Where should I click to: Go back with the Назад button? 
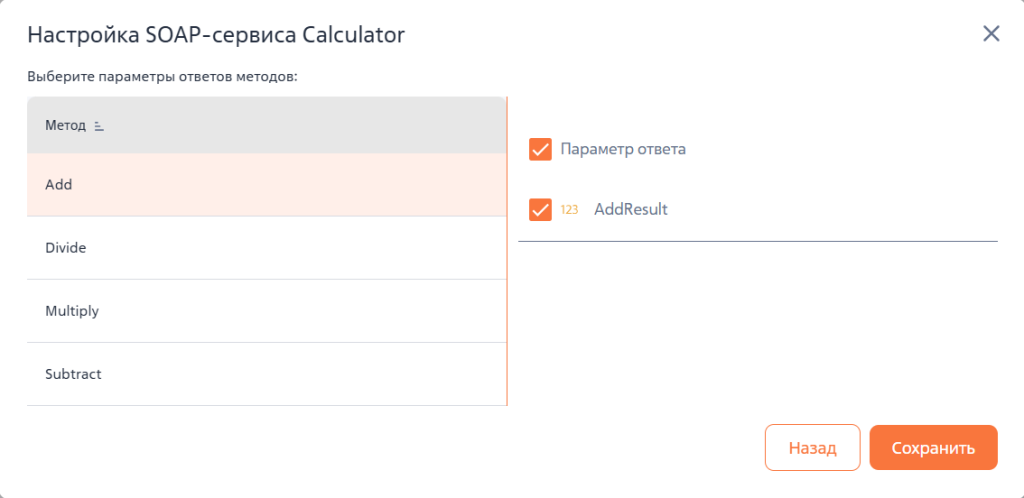tap(812, 448)
